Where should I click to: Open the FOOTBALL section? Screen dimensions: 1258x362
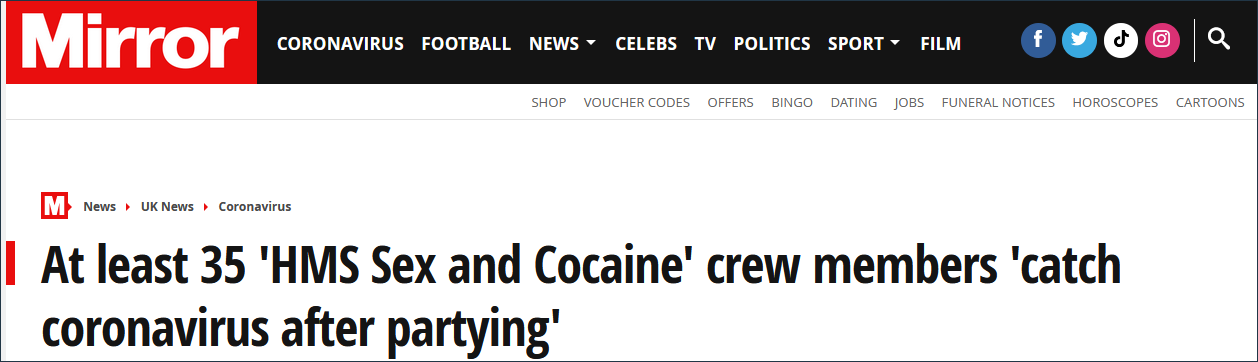coord(466,44)
